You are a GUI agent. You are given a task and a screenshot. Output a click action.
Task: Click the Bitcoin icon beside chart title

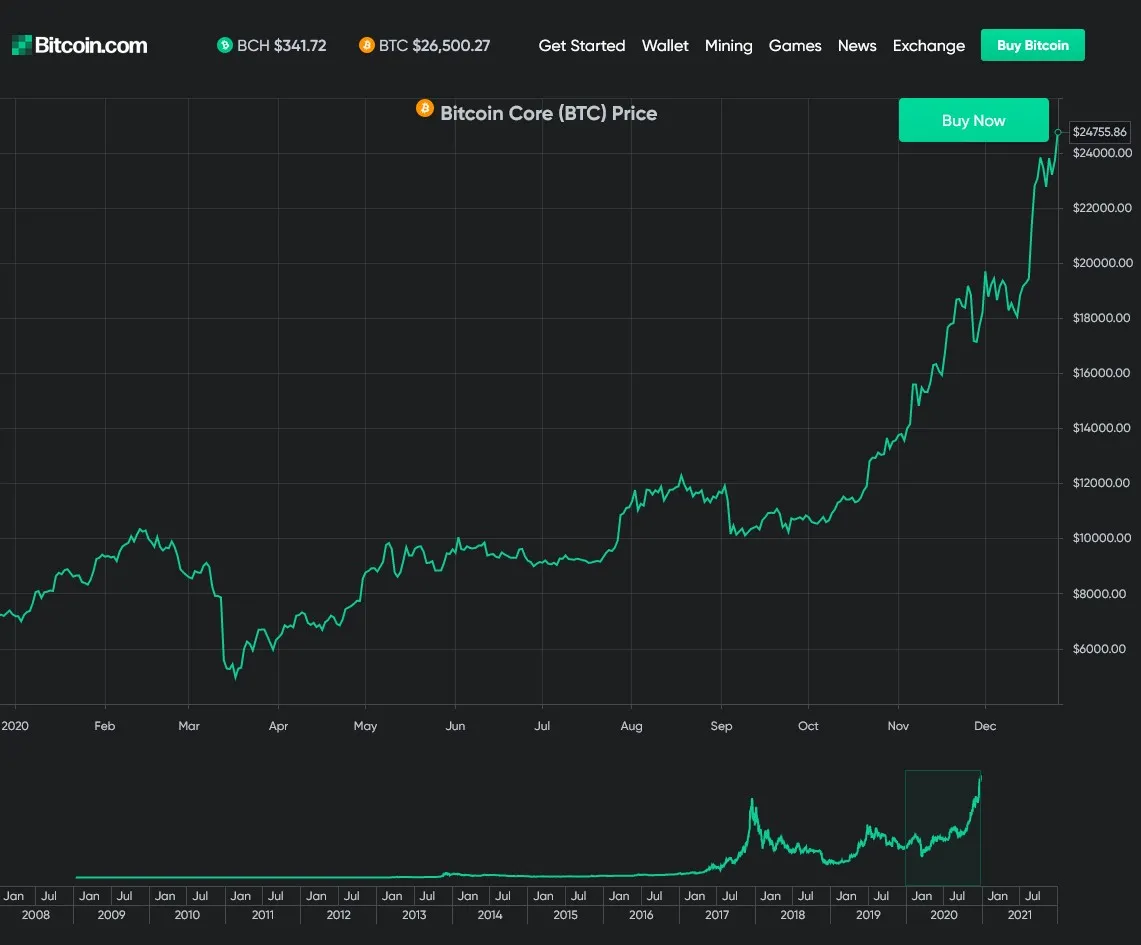(425, 108)
